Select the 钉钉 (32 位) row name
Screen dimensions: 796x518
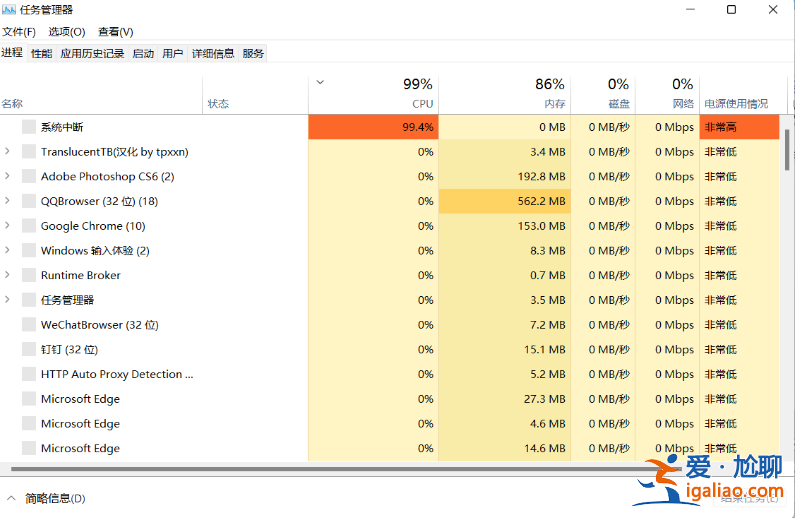click(69, 349)
